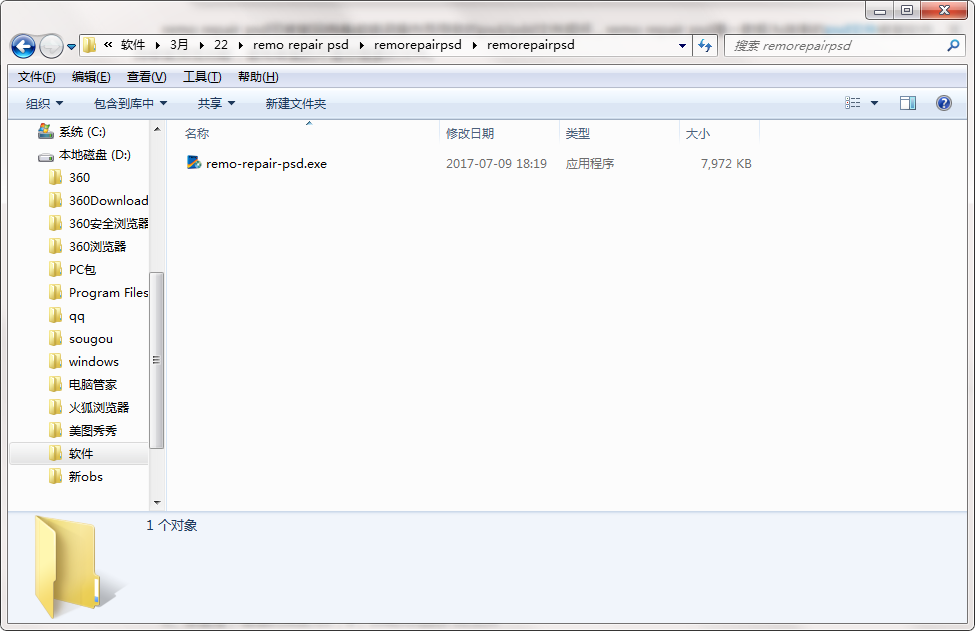The image size is (975, 631).
Task: Click the 2017-07-09 18:19 date cell
Action: [496, 164]
